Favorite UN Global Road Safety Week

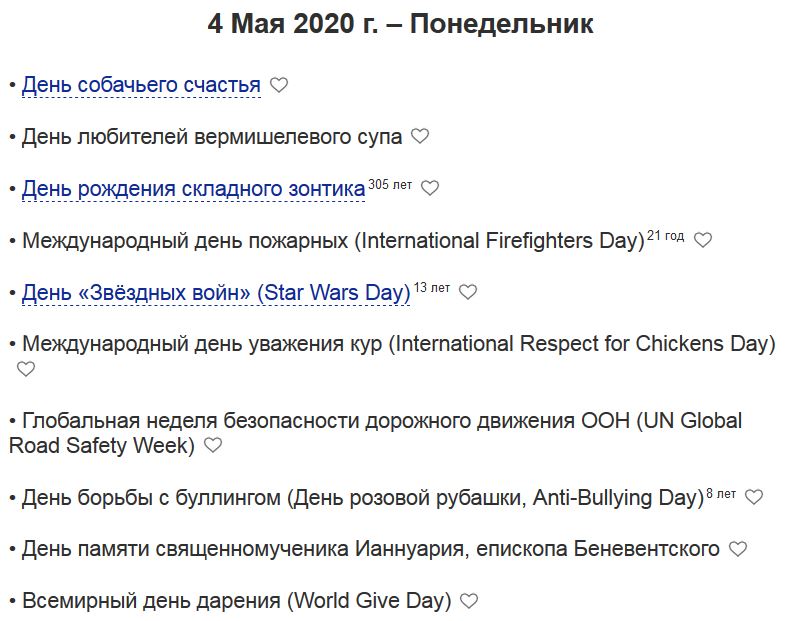[x=213, y=445]
